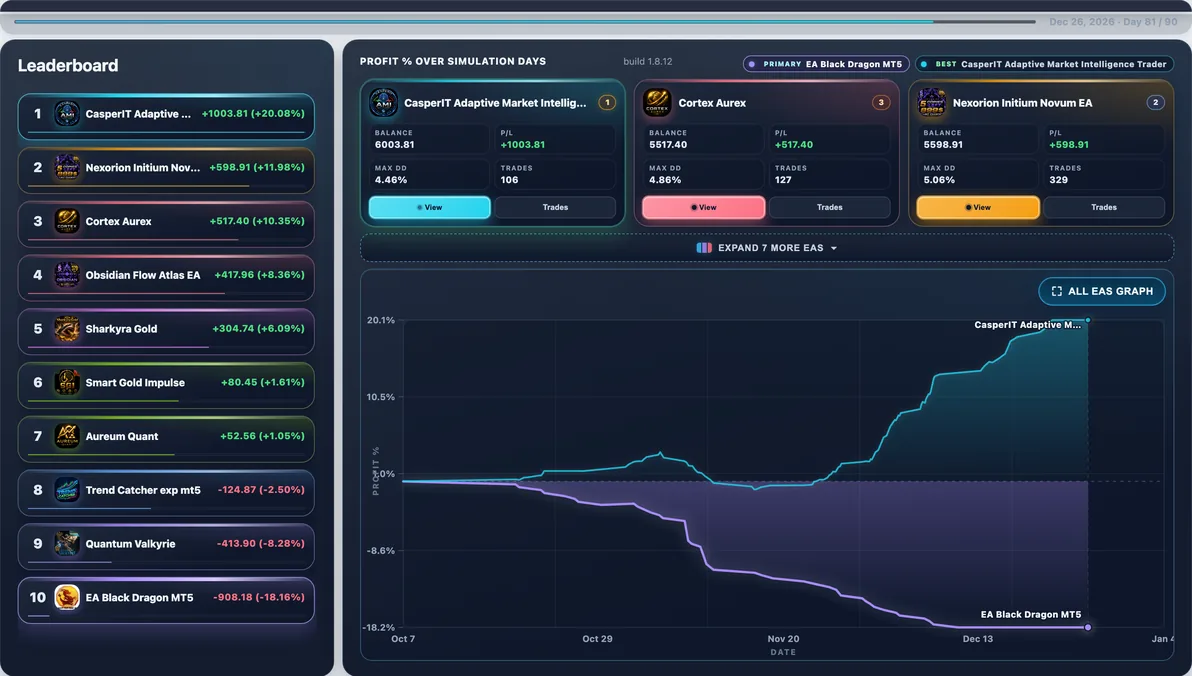
Task: Click the Obsidian Flow Atlas EA avatar icon
Action: [x=67, y=275]
